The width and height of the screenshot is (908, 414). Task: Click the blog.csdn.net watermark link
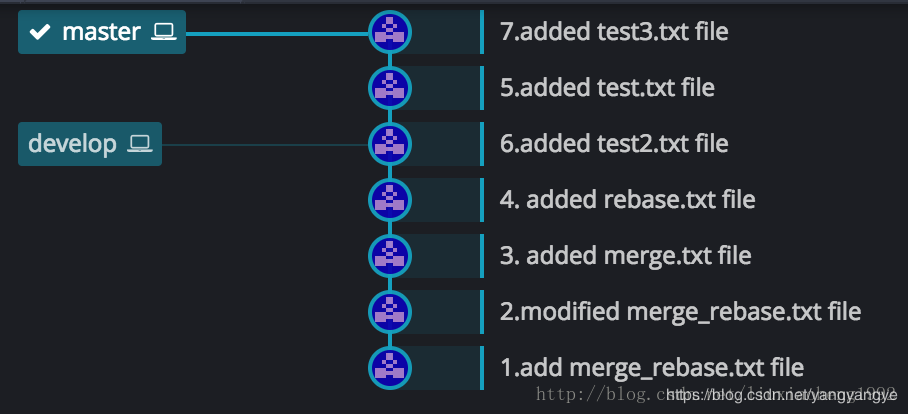coord(782,396)
